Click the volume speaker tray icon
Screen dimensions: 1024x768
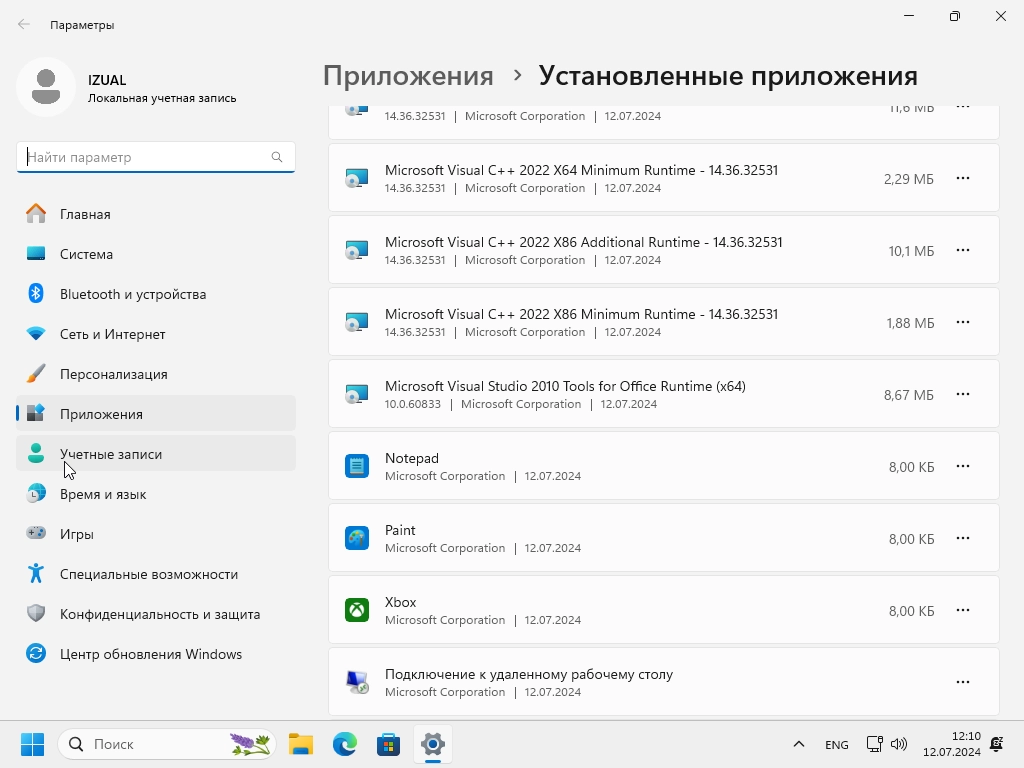point(899,744)
